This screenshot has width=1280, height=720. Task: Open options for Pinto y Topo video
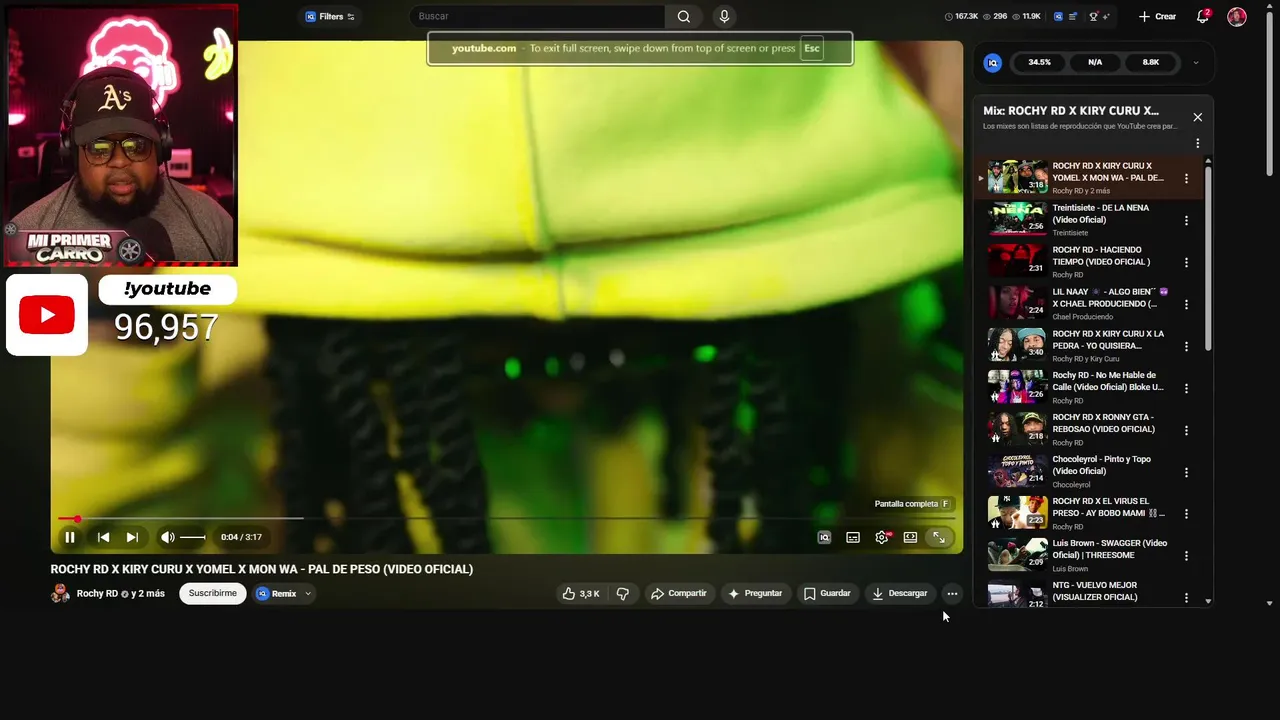coord(1187,472)
